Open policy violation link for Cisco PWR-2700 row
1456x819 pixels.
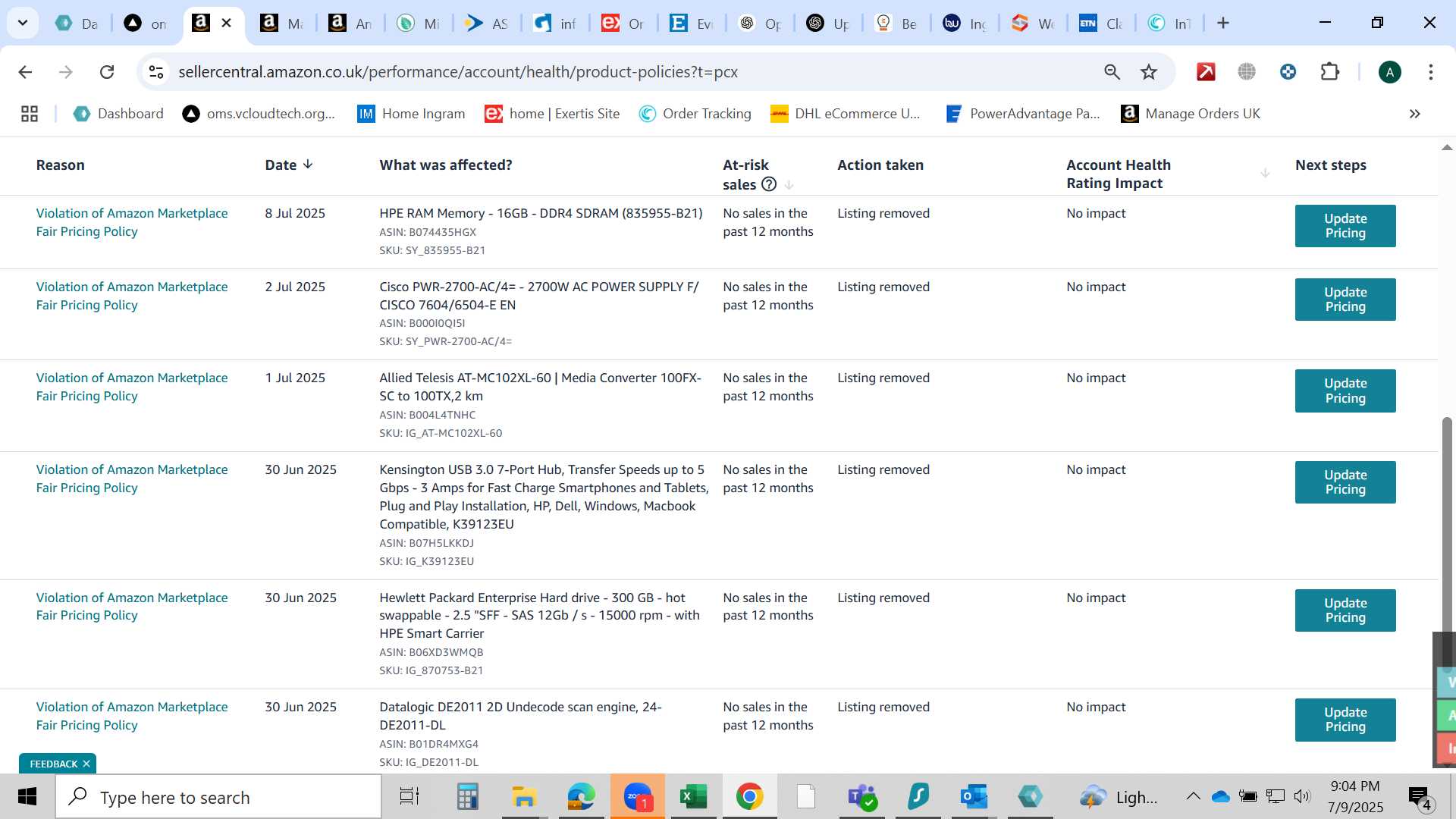point(132,296)
